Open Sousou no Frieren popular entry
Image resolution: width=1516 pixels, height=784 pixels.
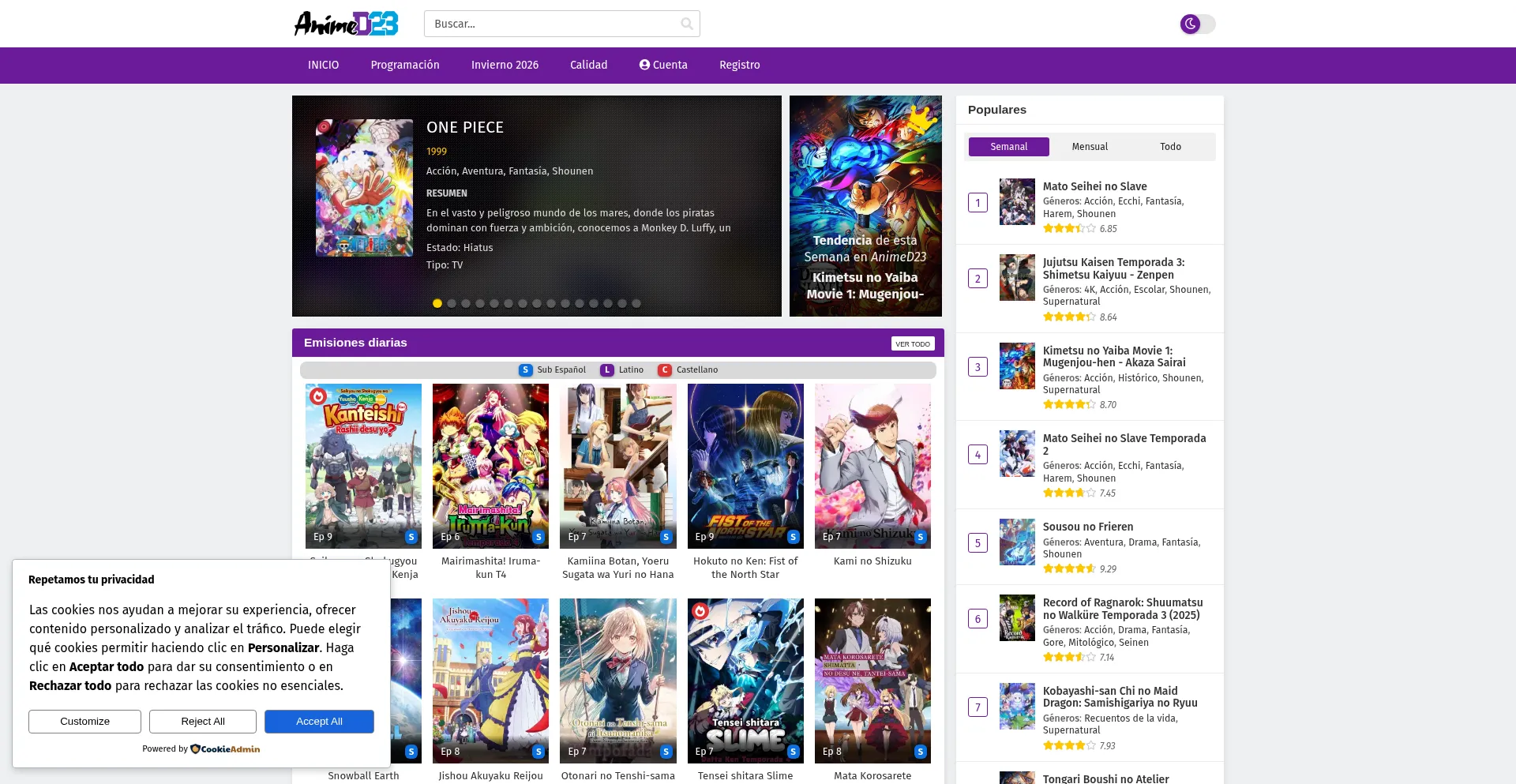click(1088, 527)
